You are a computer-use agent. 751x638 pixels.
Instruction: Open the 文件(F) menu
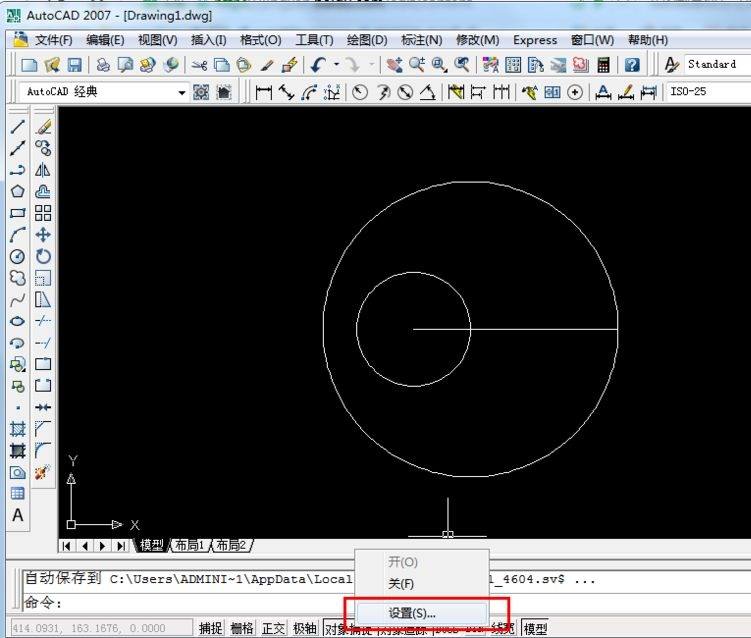pyautogui.click(x=54, y=40)
